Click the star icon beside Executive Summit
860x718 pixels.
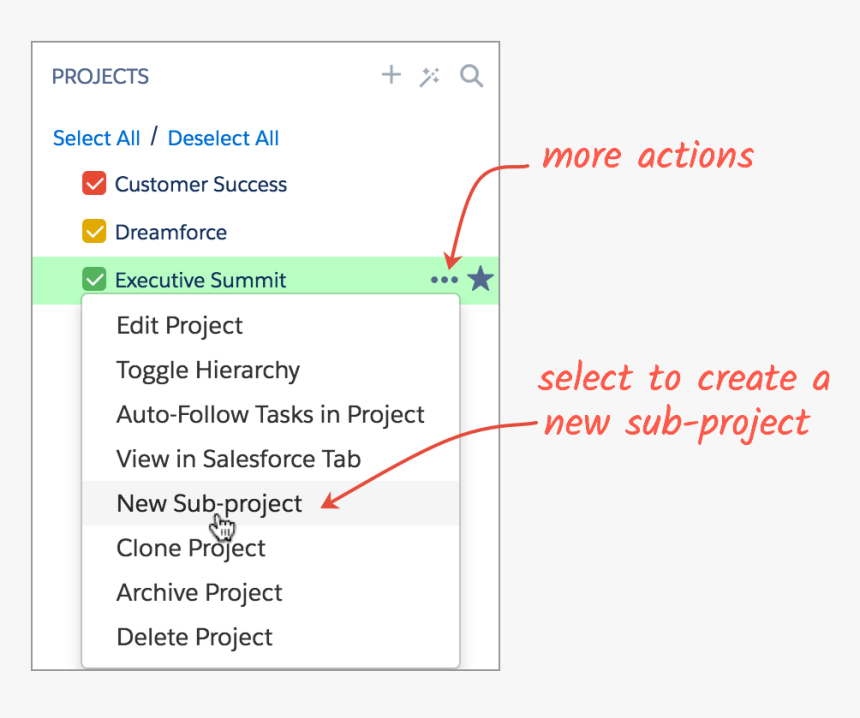coord(481,279)
